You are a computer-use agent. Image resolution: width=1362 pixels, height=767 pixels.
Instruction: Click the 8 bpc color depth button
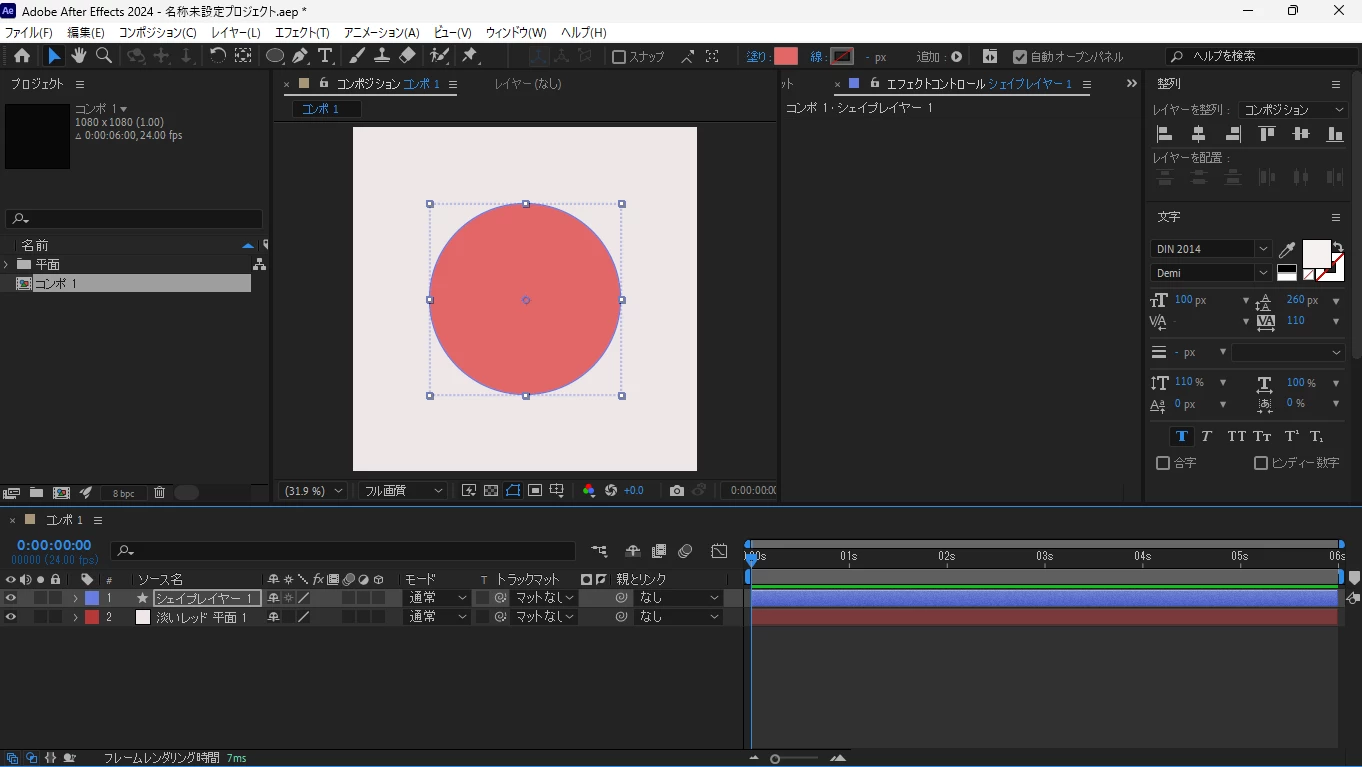click(x=123, y=493)
